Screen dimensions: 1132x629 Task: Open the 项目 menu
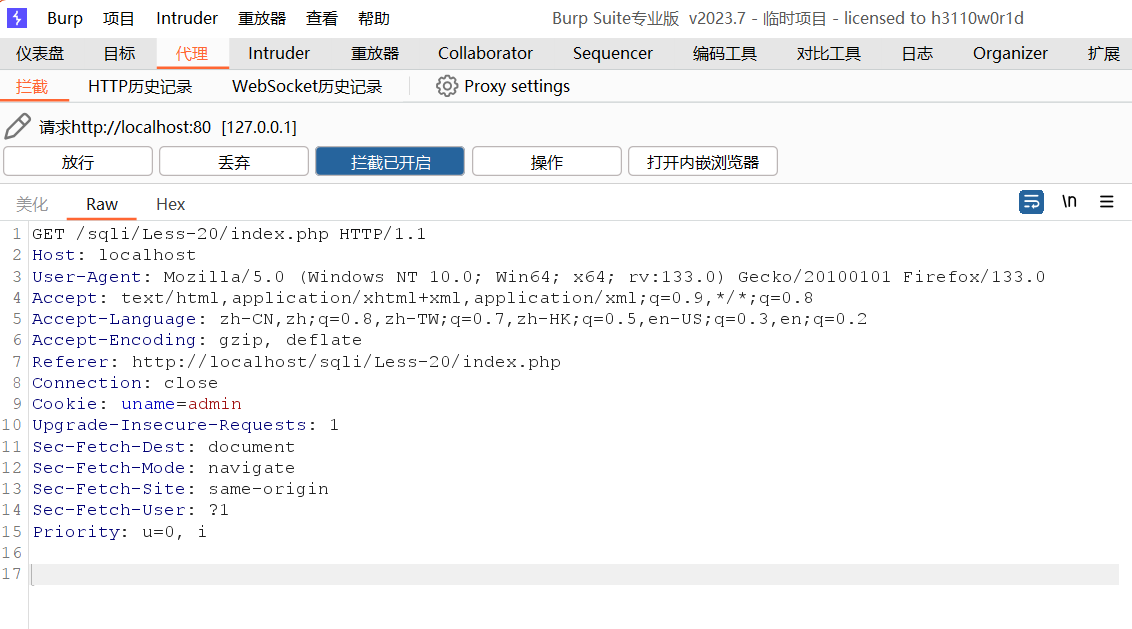(118, 18)
